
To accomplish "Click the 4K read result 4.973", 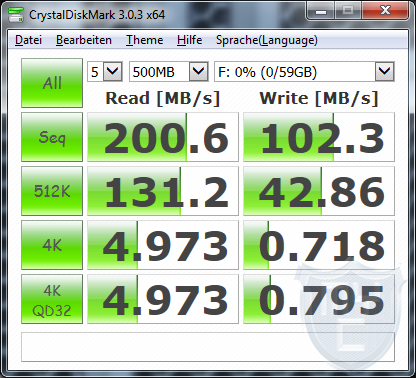I will [x=163, y=245].
